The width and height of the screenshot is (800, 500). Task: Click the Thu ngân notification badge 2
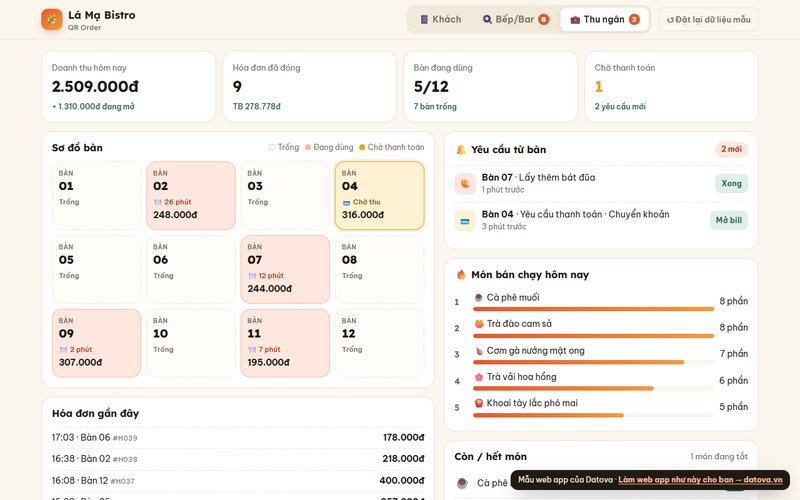pos(634,19)
